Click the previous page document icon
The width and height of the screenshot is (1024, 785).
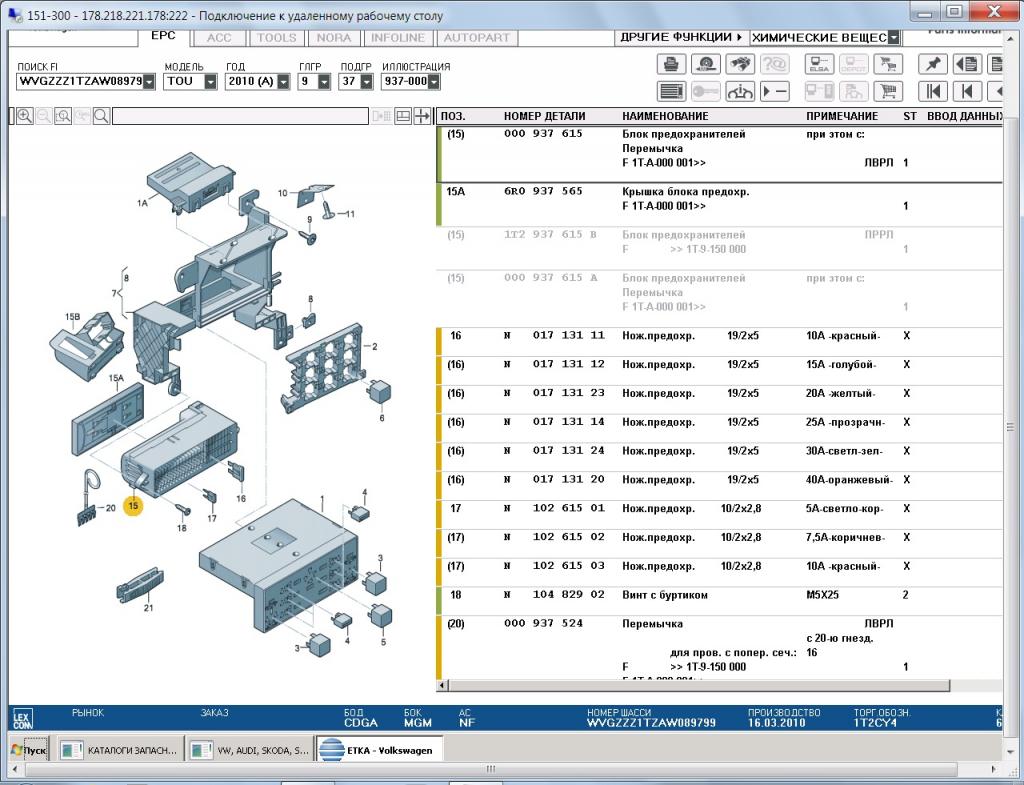click(968, 64)
